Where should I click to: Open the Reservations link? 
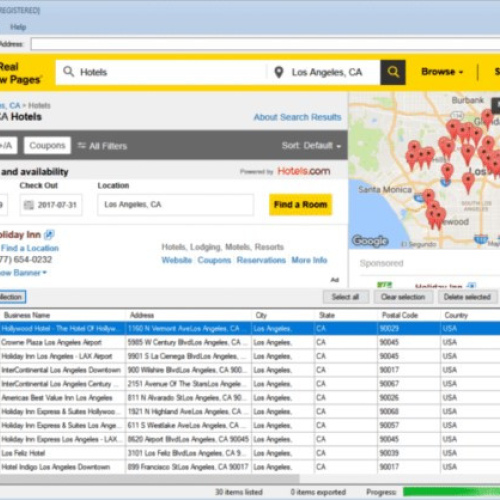pos(261,260)
